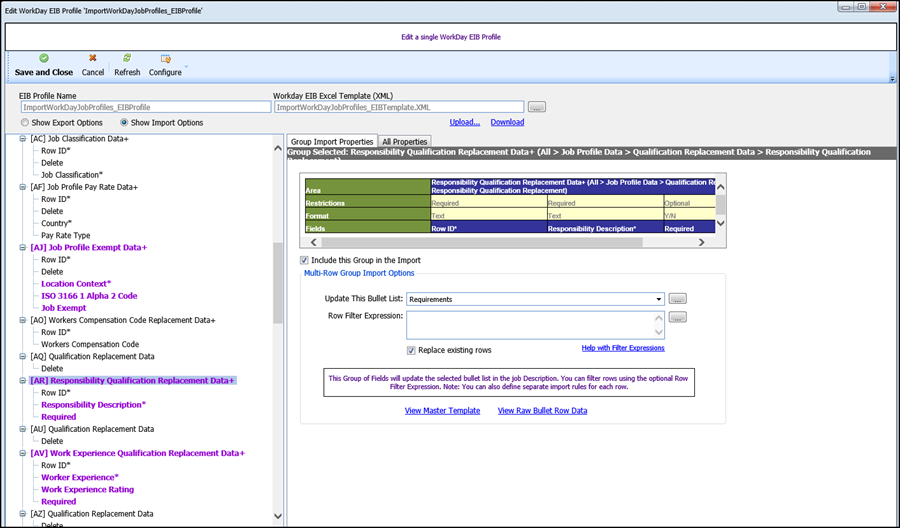Select Location Context* tree item
The height and width of the screenshot is (528, 900).
76,284
